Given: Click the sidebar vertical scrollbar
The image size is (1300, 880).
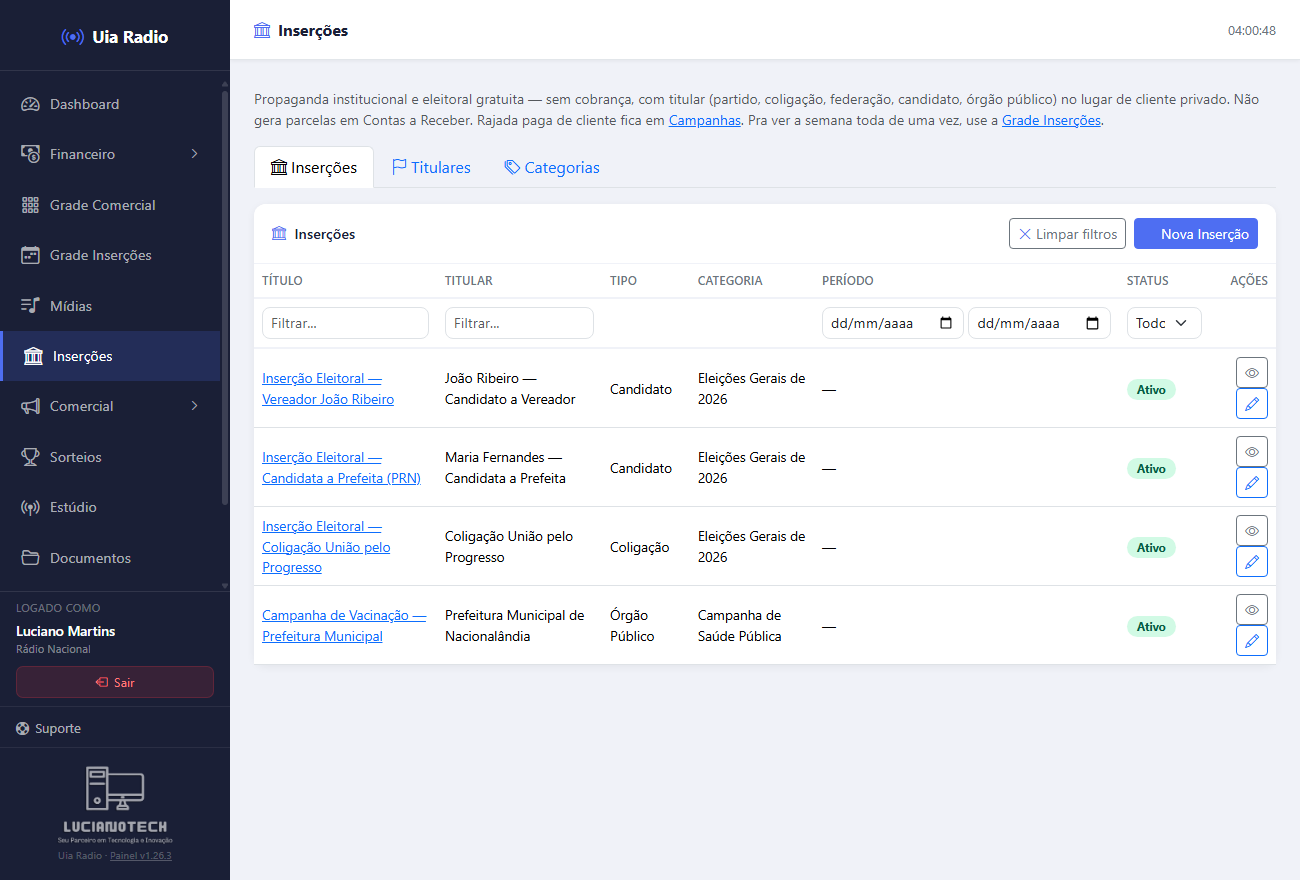Looking at the screenshot, I should tap(225, 300).
